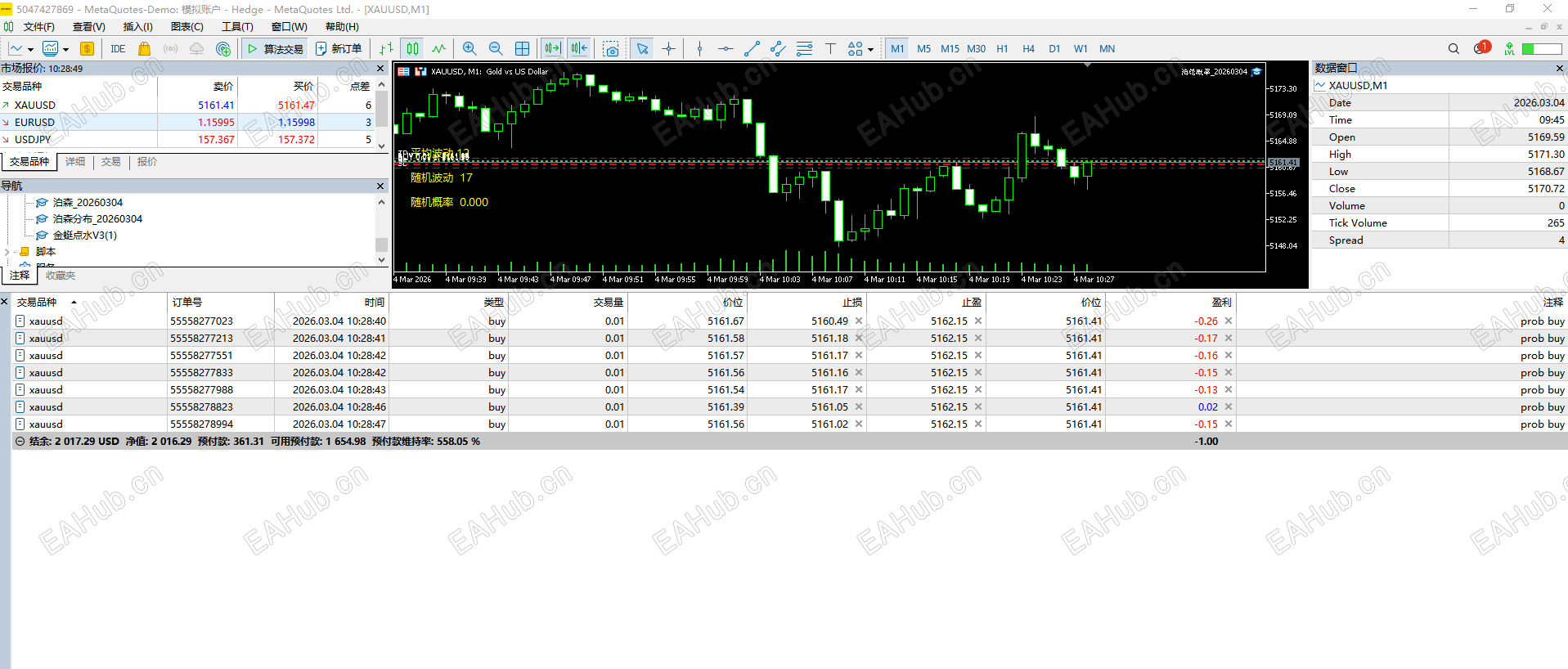Select the EURUSD row in Market Watch
This screenshot has width=1568, height=669.
187,123
